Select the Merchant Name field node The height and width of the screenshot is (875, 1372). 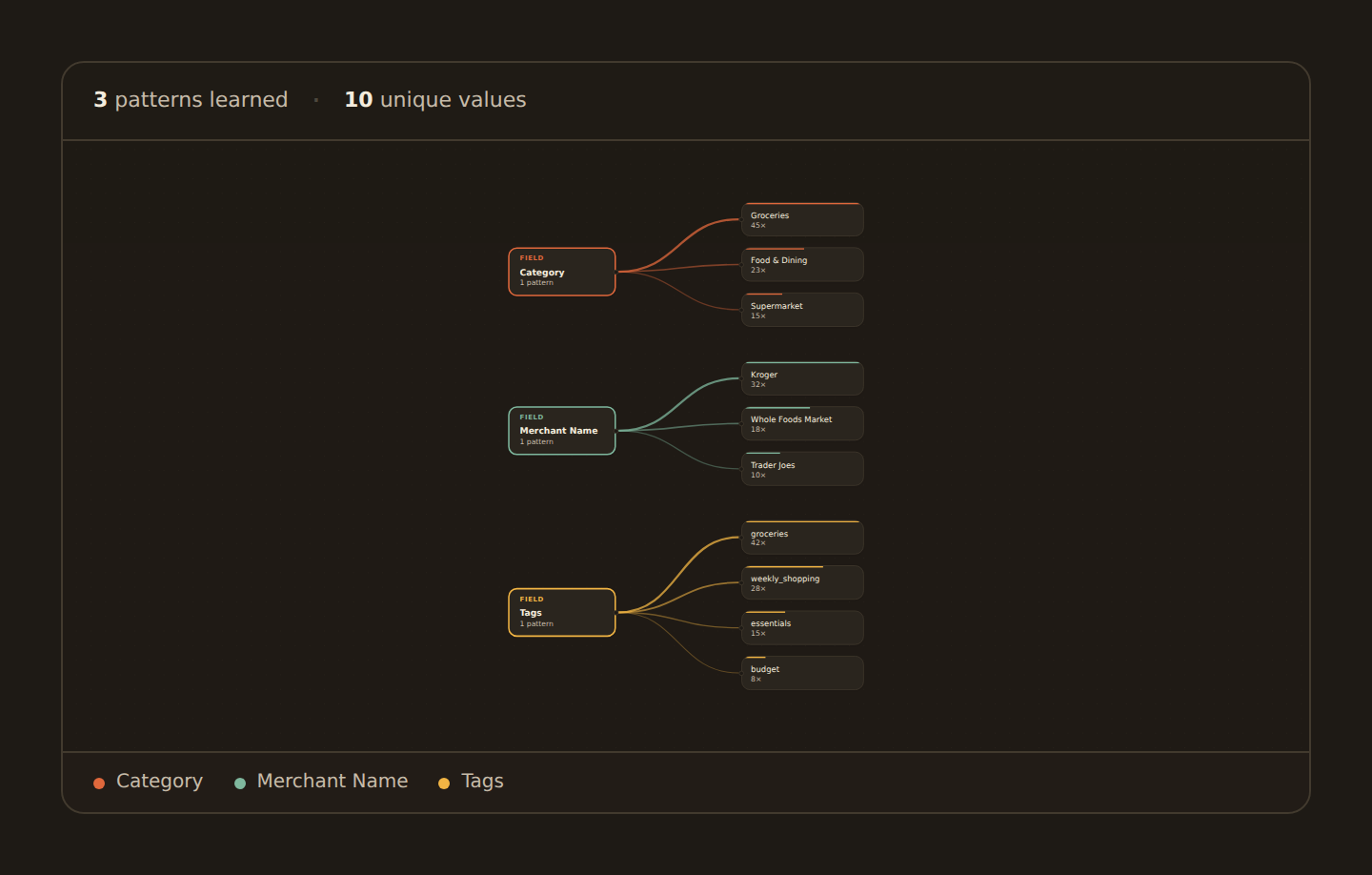562,431
